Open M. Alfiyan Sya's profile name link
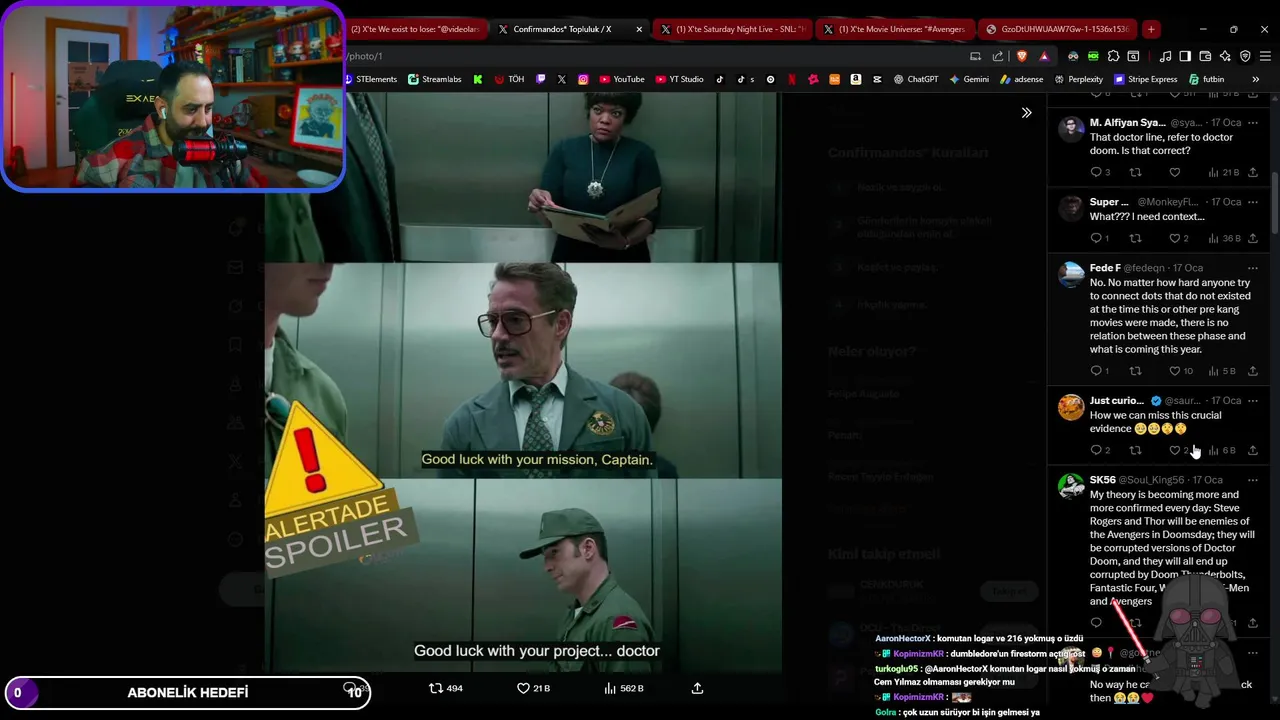Screen dimensions: 1280x720 1127,123
